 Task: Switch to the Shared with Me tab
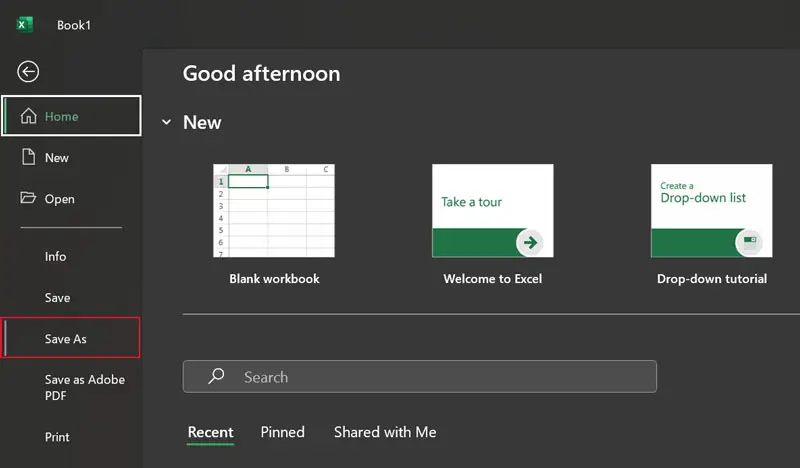(385, 432)
